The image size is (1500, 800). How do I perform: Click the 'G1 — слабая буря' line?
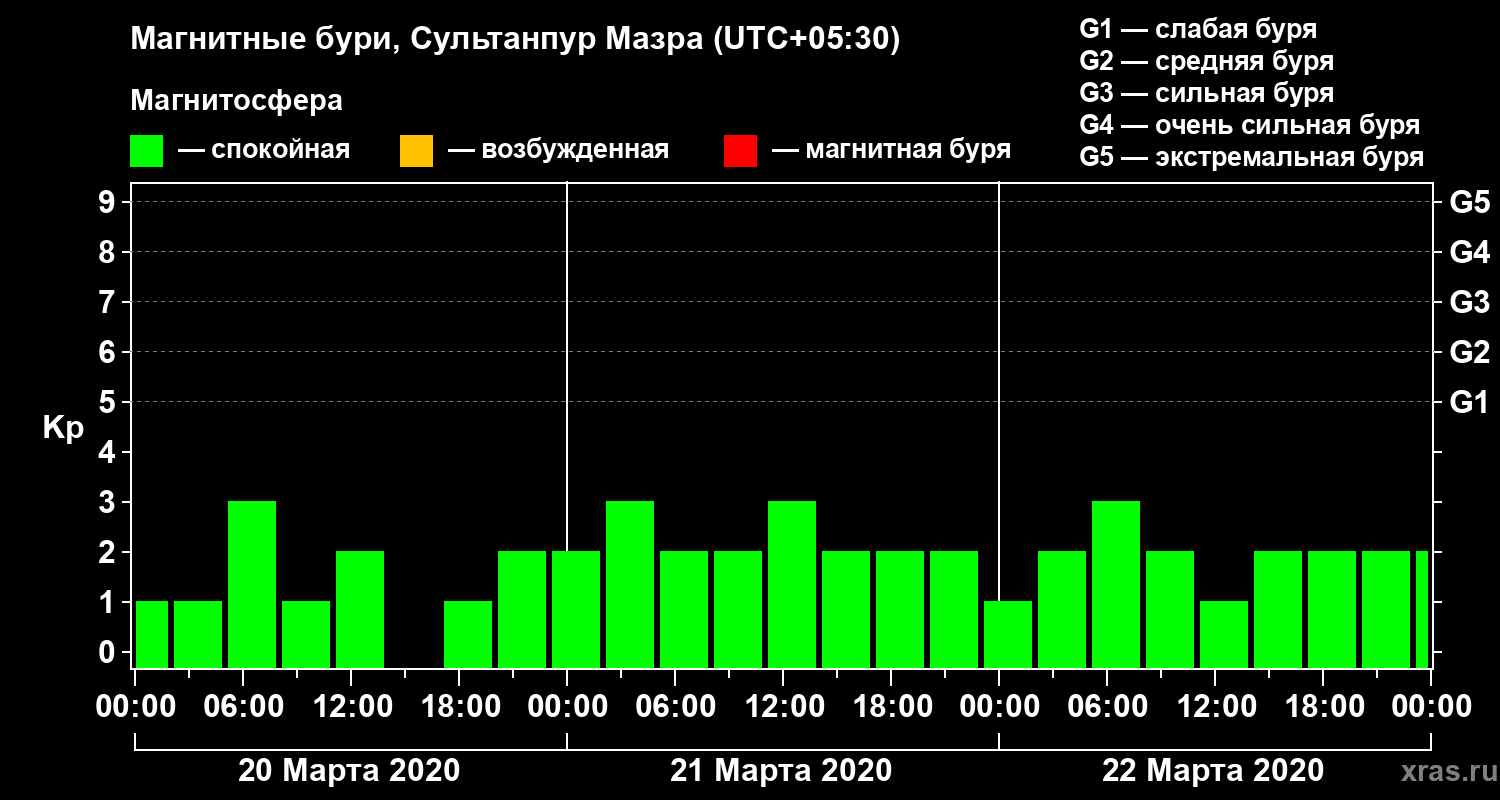click(1198, 29)
